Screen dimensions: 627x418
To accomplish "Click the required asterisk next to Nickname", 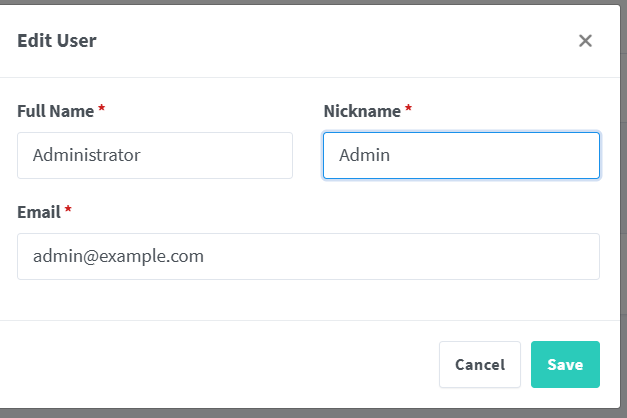I will 408,108.
